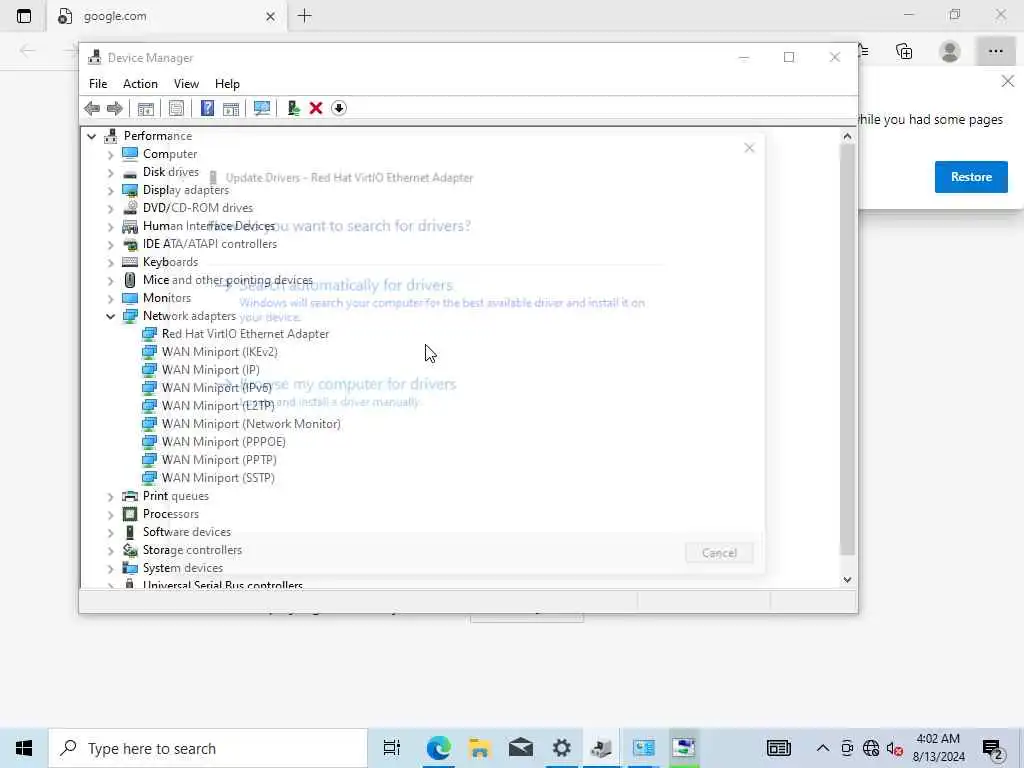
Task: Click the device tree scrollbar up arrow
Action: point(847,136)
